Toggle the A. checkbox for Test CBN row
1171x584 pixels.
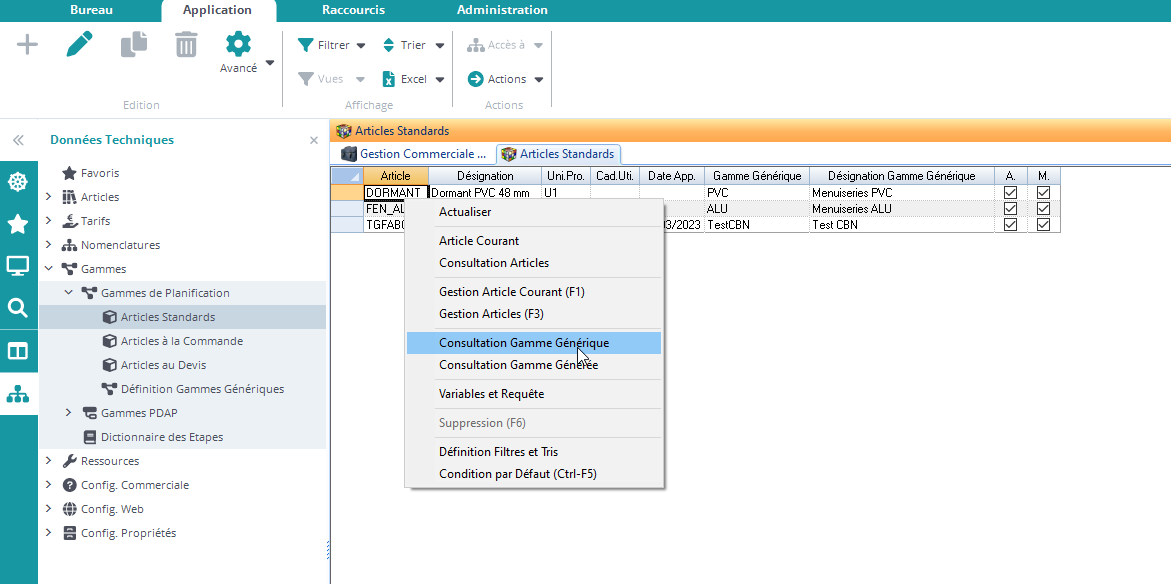click(1010, 225)
